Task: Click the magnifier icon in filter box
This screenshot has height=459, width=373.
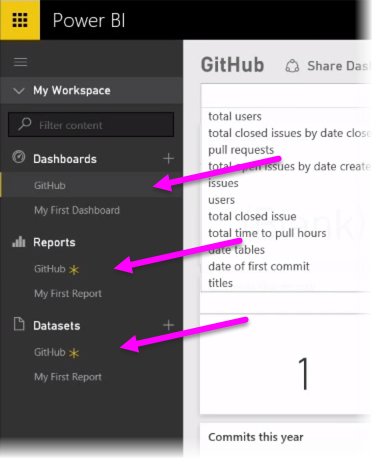Action: pos(25,124)
